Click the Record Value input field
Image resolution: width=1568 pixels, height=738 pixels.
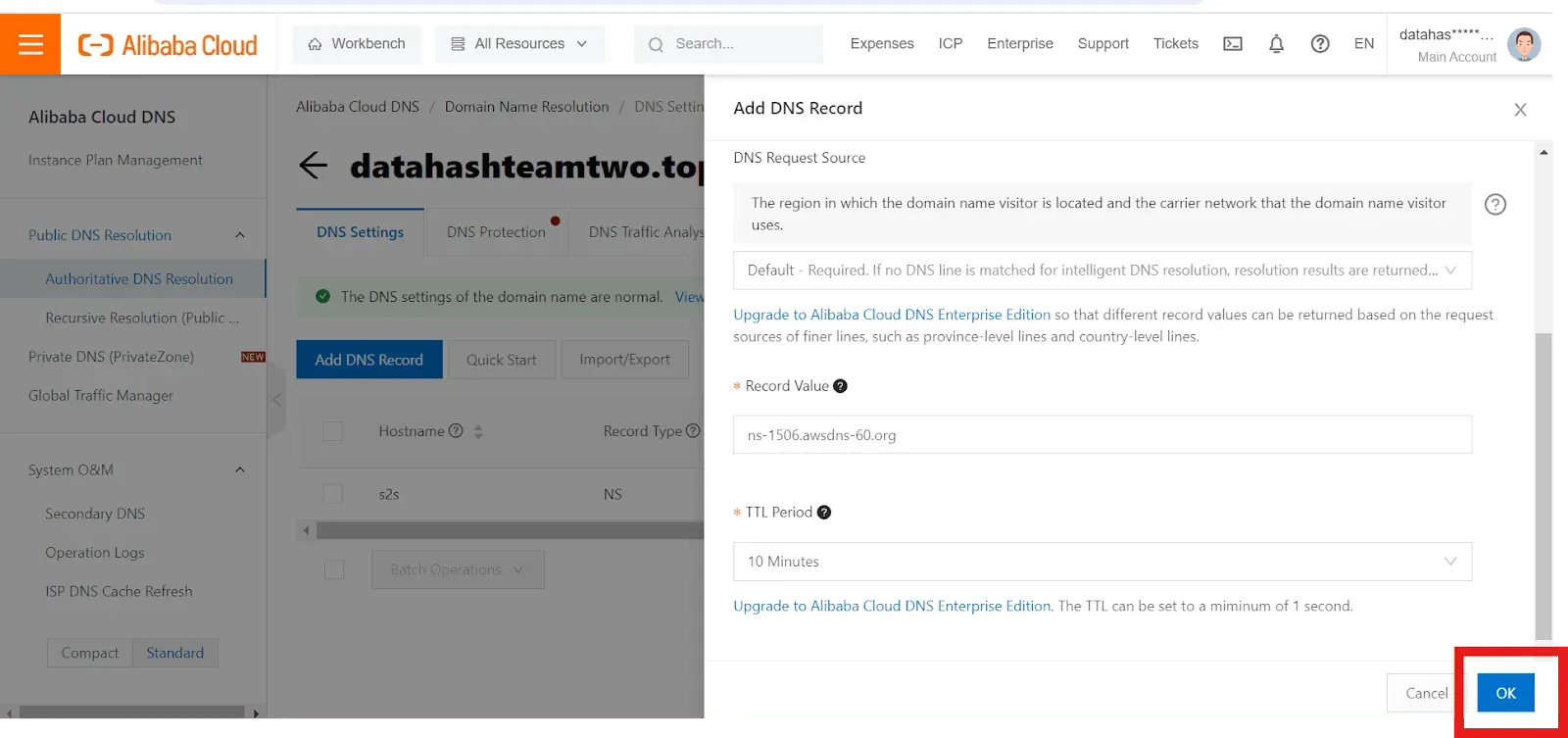click(1102, 435)
